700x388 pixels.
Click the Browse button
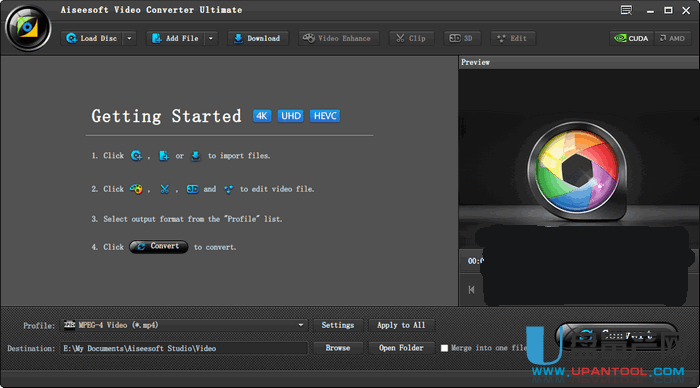[338, 348]
